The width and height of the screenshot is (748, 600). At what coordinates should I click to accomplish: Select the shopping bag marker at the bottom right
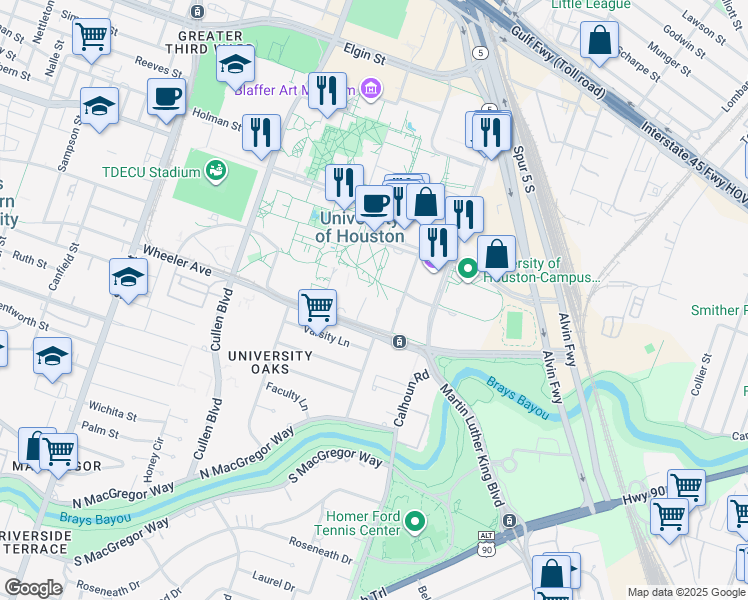[552, 572]
